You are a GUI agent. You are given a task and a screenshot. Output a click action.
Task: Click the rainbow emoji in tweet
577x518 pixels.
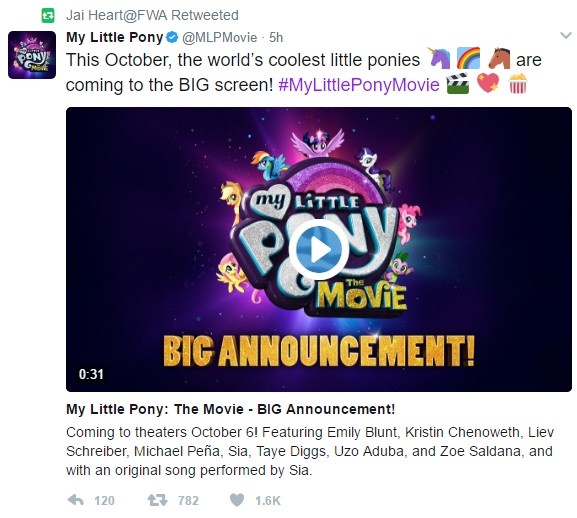point(468,58)
